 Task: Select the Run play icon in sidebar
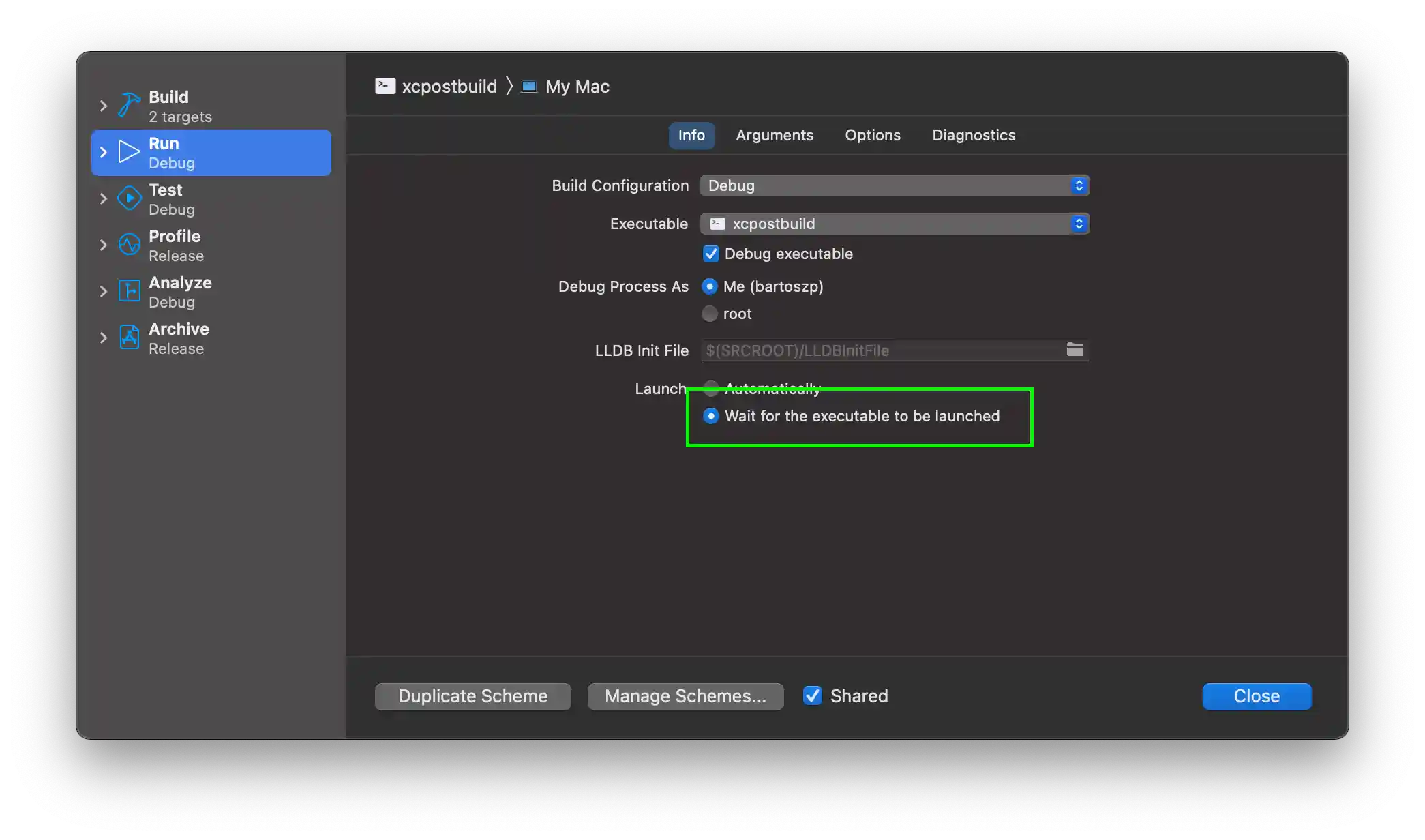tap(127, 151)
